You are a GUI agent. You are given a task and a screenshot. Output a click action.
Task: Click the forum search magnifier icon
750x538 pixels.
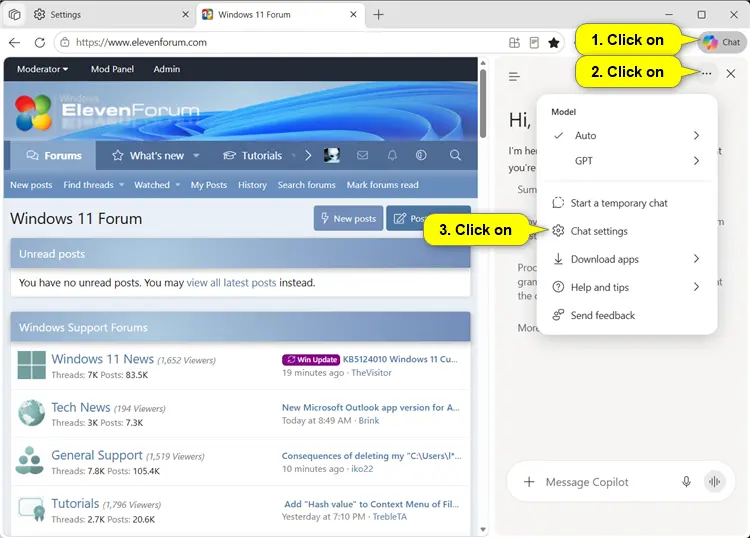[455, 155]
